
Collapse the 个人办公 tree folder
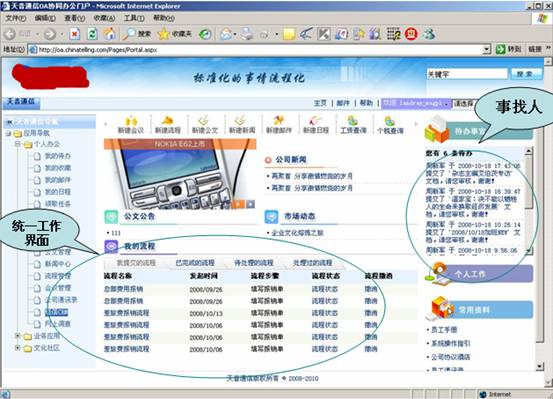point(17,144)
